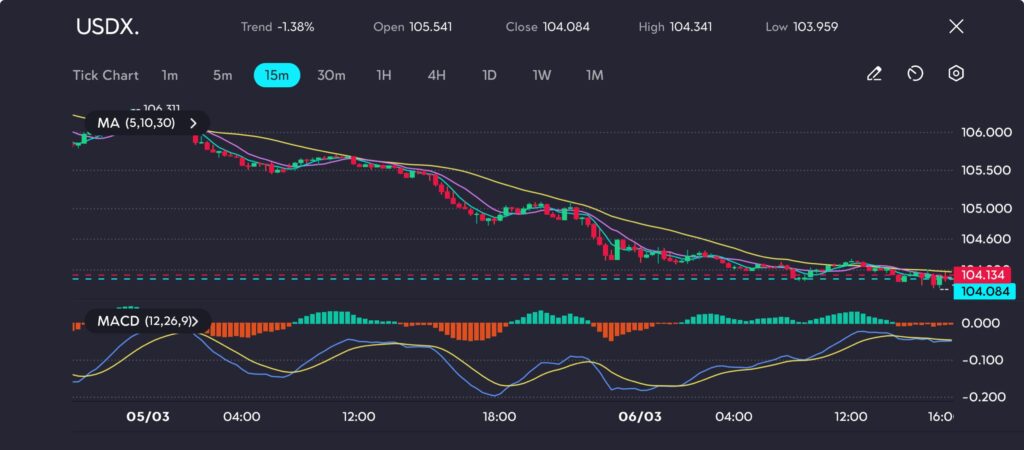
Task: Switch to the Tick Chart view
Action: tap(106, 75)
